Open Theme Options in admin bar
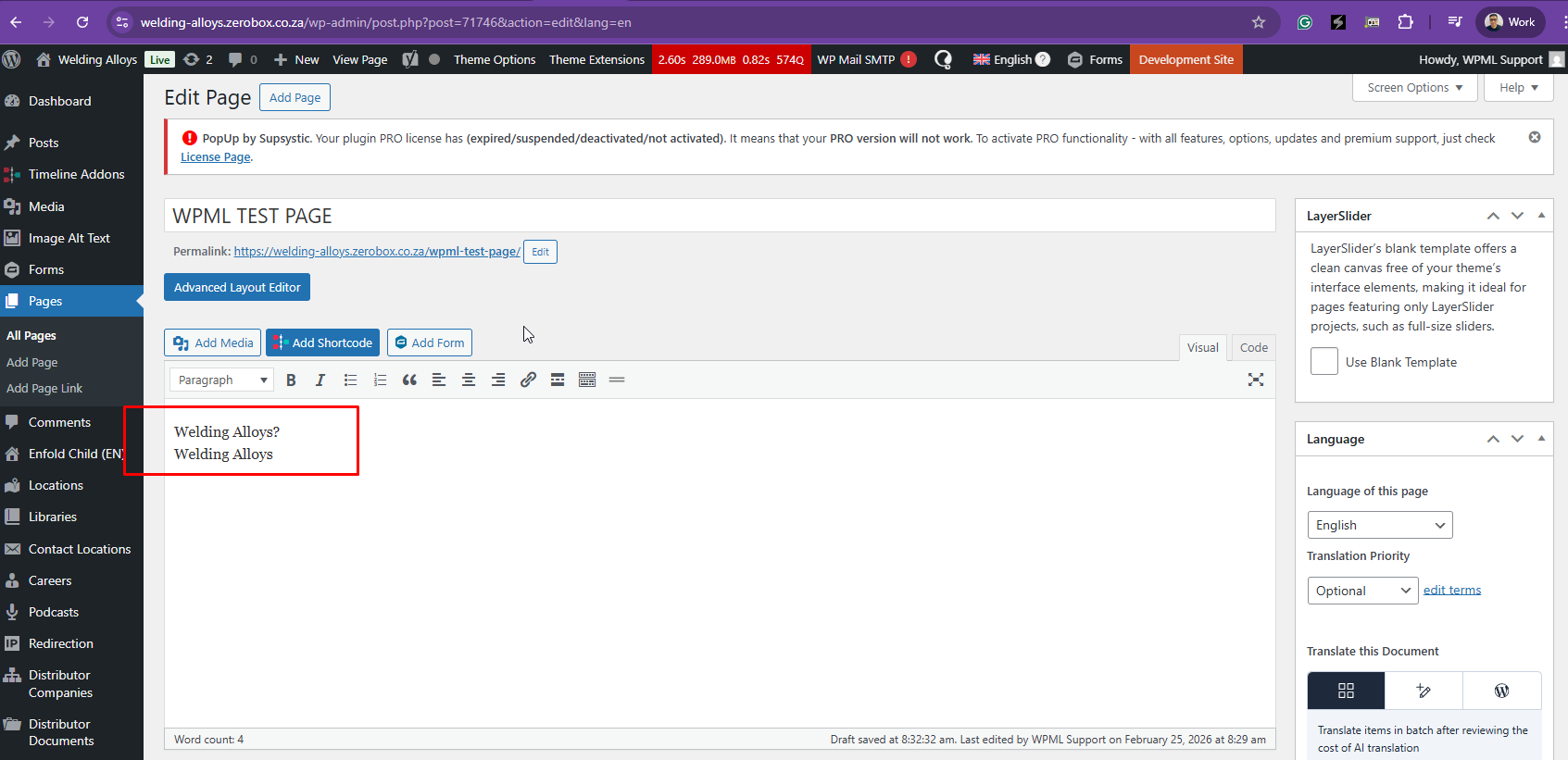This screenshot has height=760, width=1568. pos(495,59)
